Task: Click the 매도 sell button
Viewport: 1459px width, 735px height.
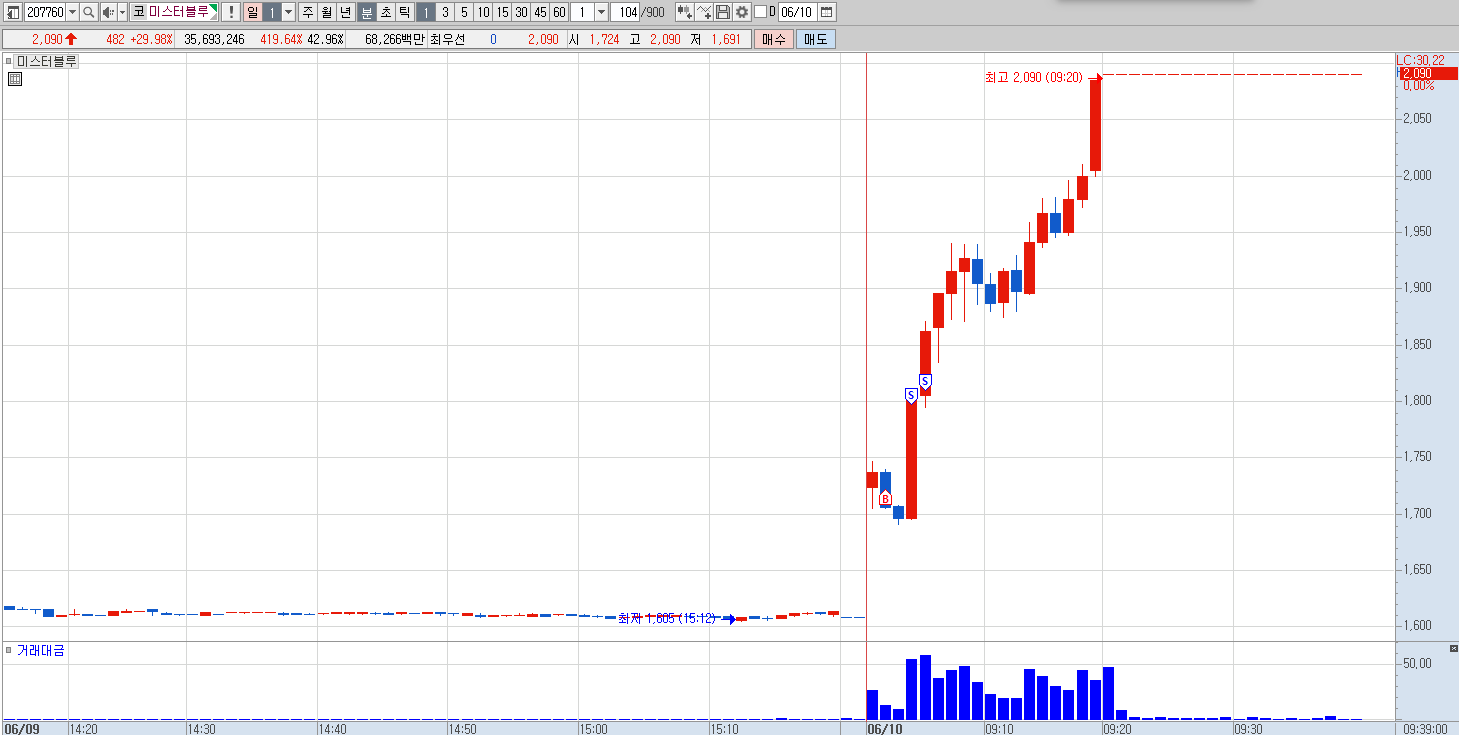Action: click(x=816, y=39)
